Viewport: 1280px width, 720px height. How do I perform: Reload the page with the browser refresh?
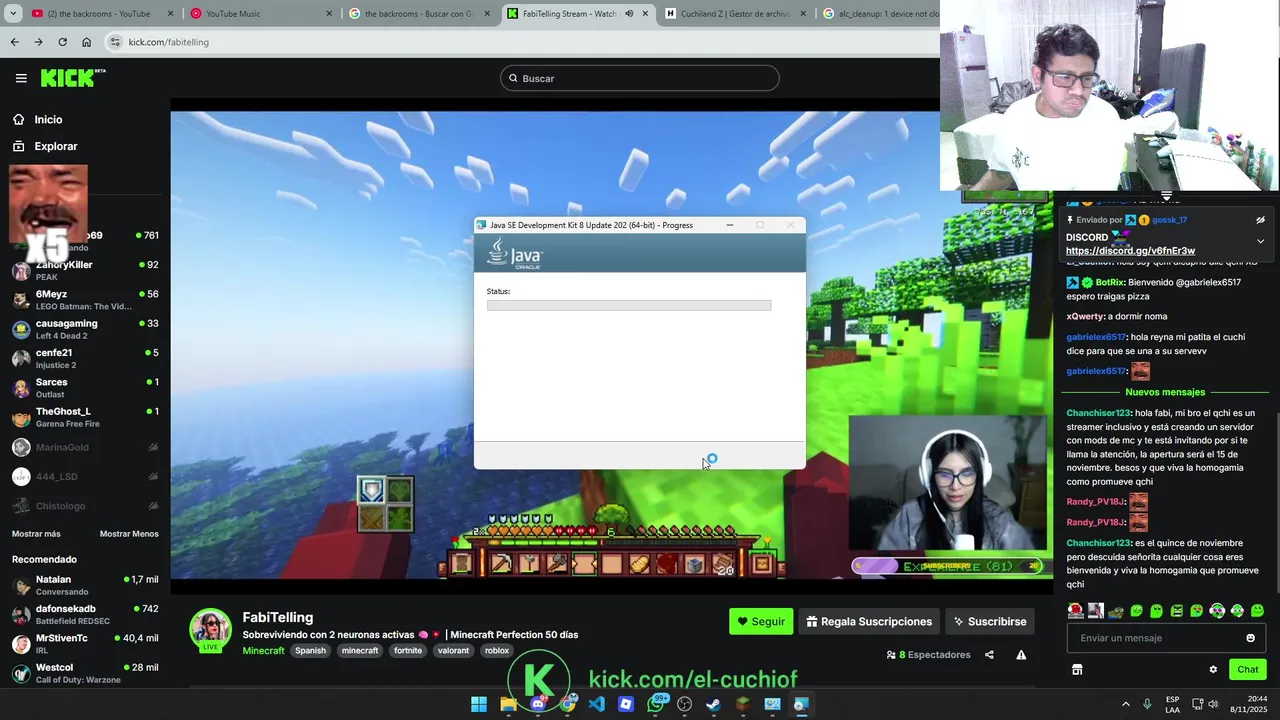[62, 42]
